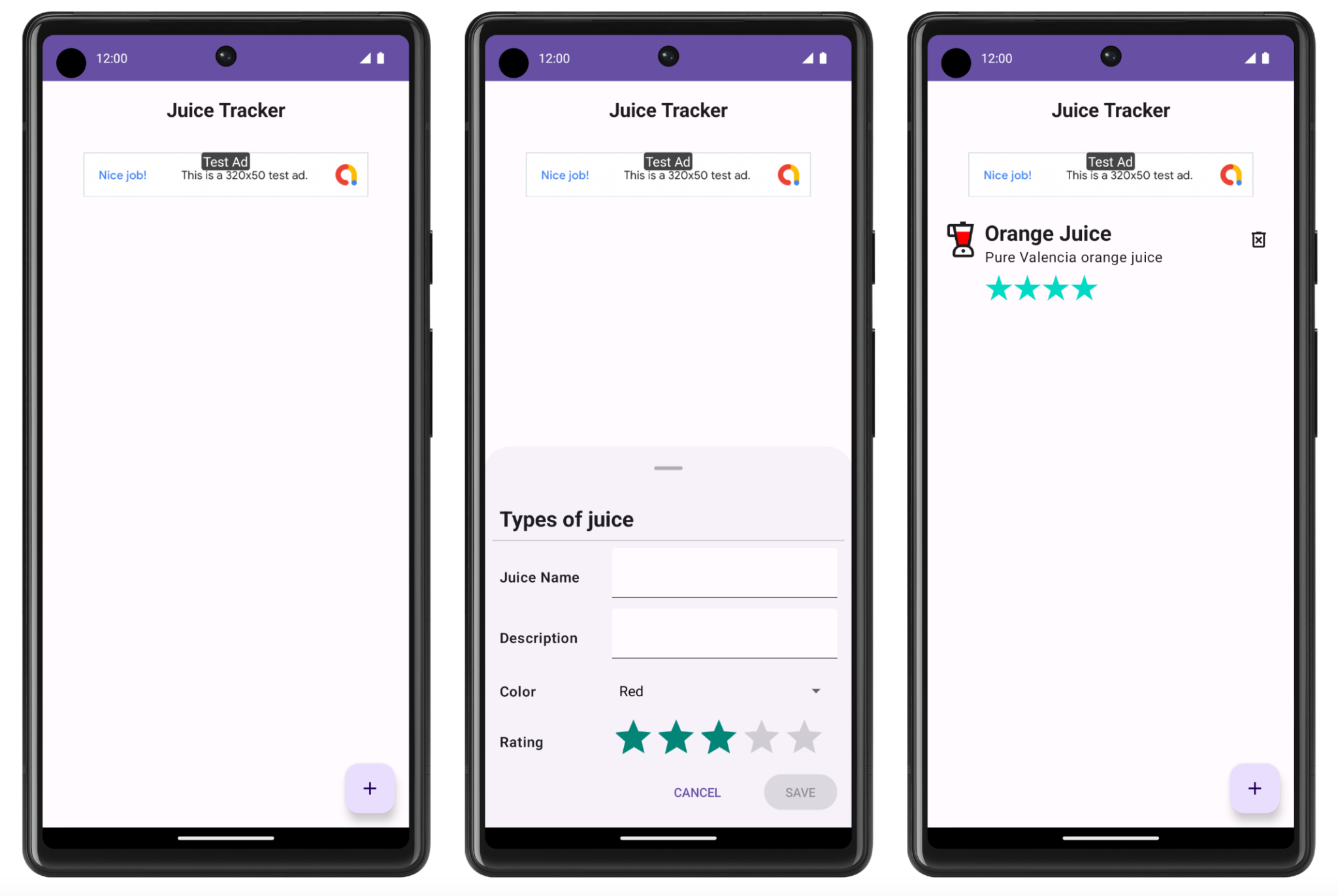Click the CANCEL button in the form

[697, 791]
